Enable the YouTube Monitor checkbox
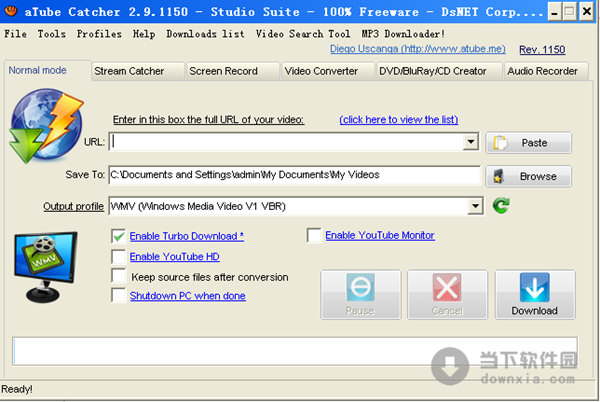The width and height of the screenshot is (600, 402). point(314,236)
